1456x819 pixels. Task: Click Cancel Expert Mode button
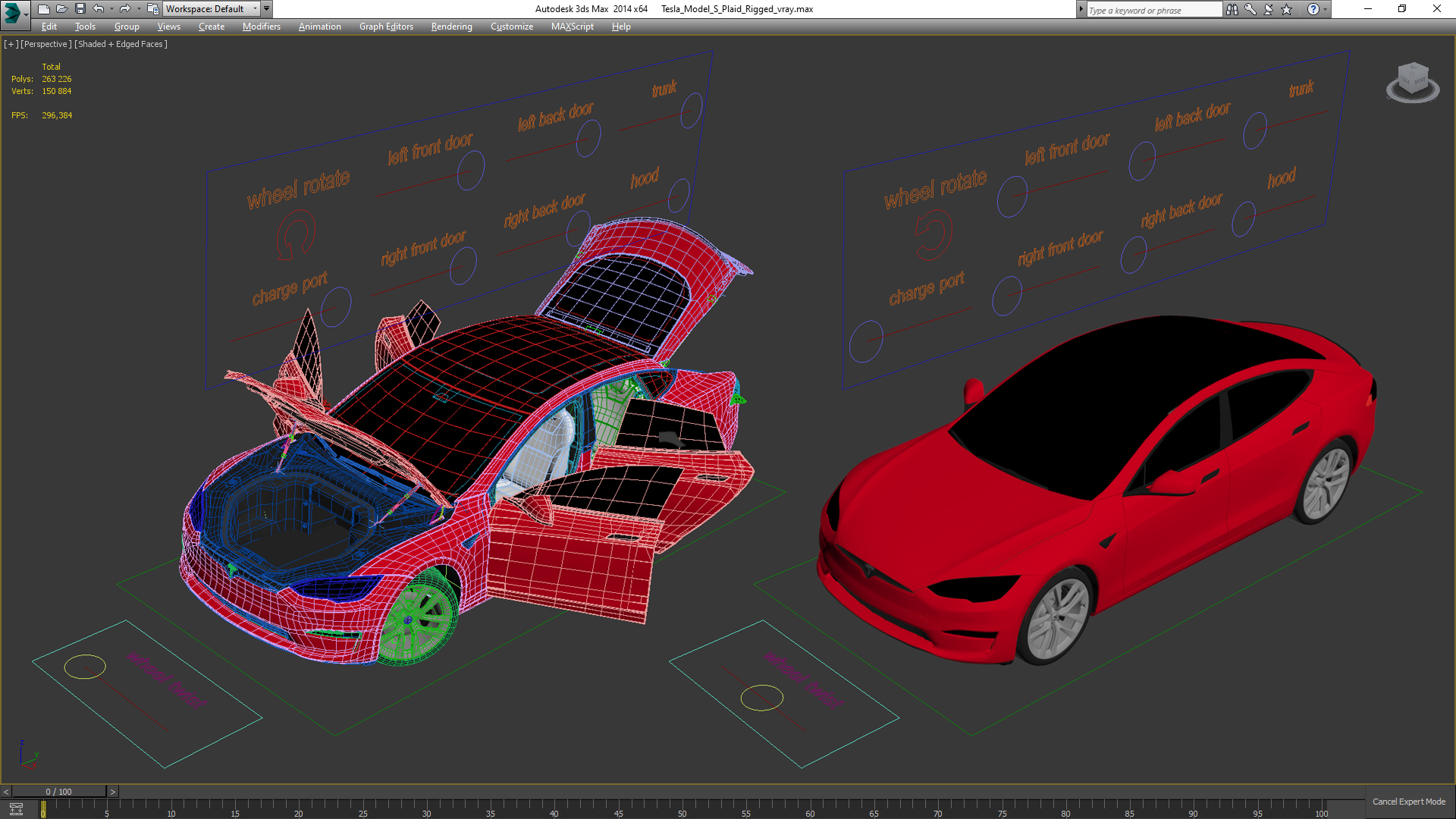(1409, 802)
